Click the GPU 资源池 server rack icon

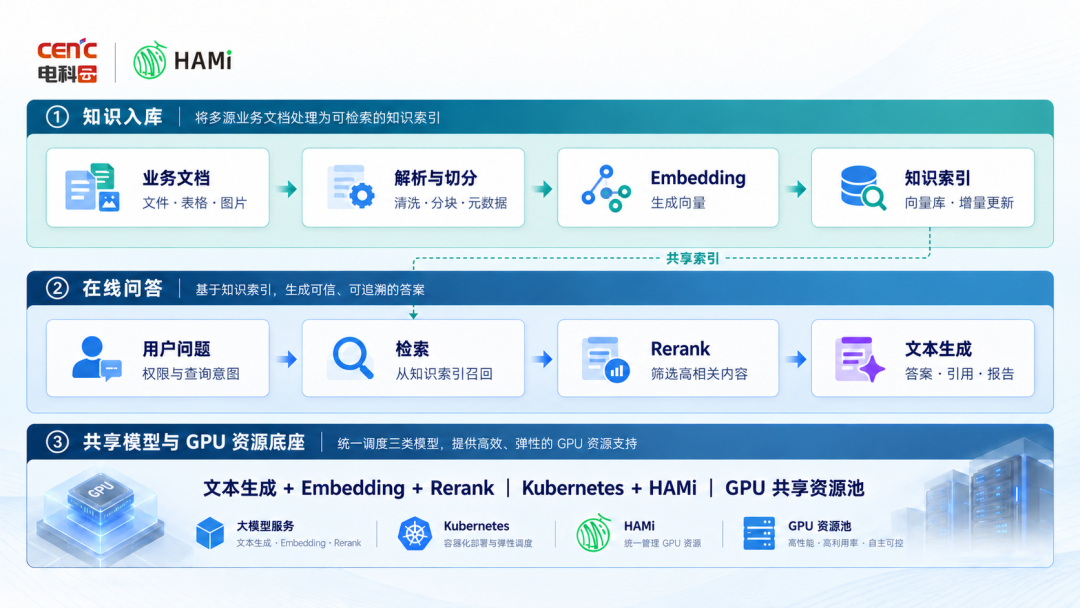coord(759,533)
